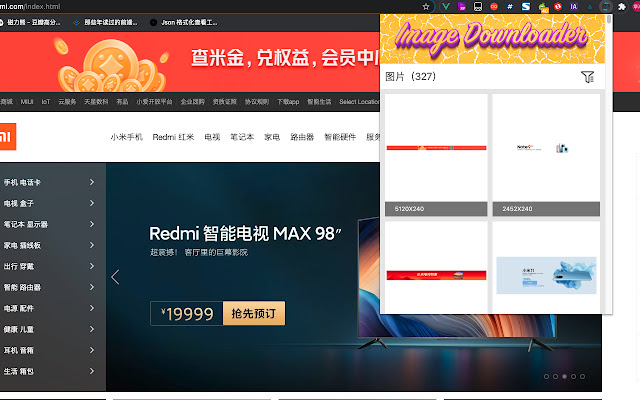Open the 家电 nav menu
Image resolution: width=640 pixels, height=400 pixels.
point(272,137)
